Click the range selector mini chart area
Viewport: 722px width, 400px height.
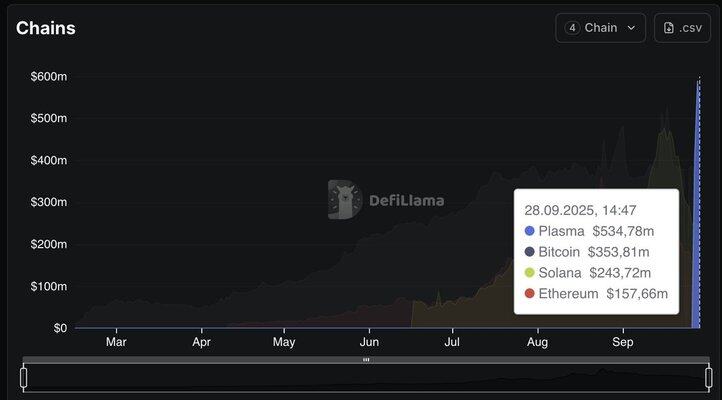pos(366,377)
